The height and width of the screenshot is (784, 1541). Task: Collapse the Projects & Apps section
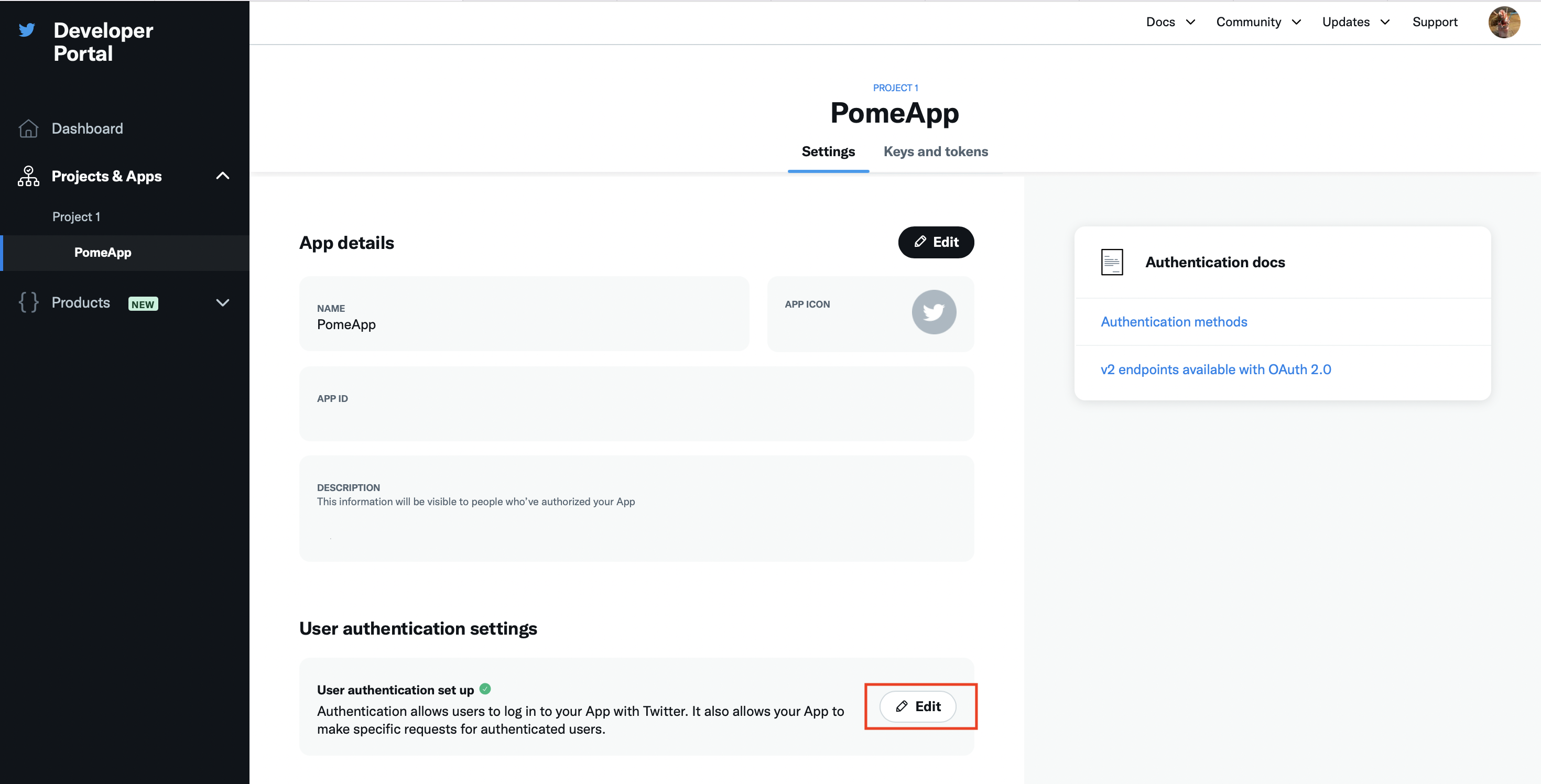click(223, 176)
